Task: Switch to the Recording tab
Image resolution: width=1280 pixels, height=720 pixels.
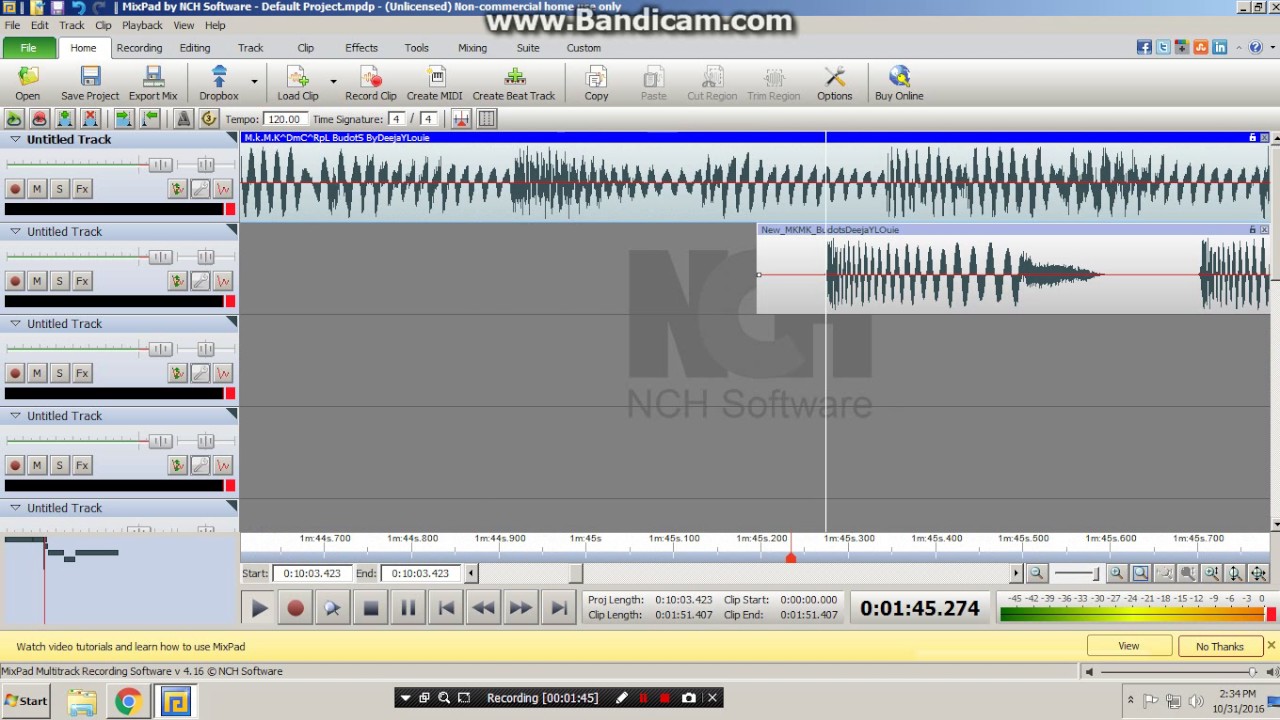Action: click(x=139, y=48)
